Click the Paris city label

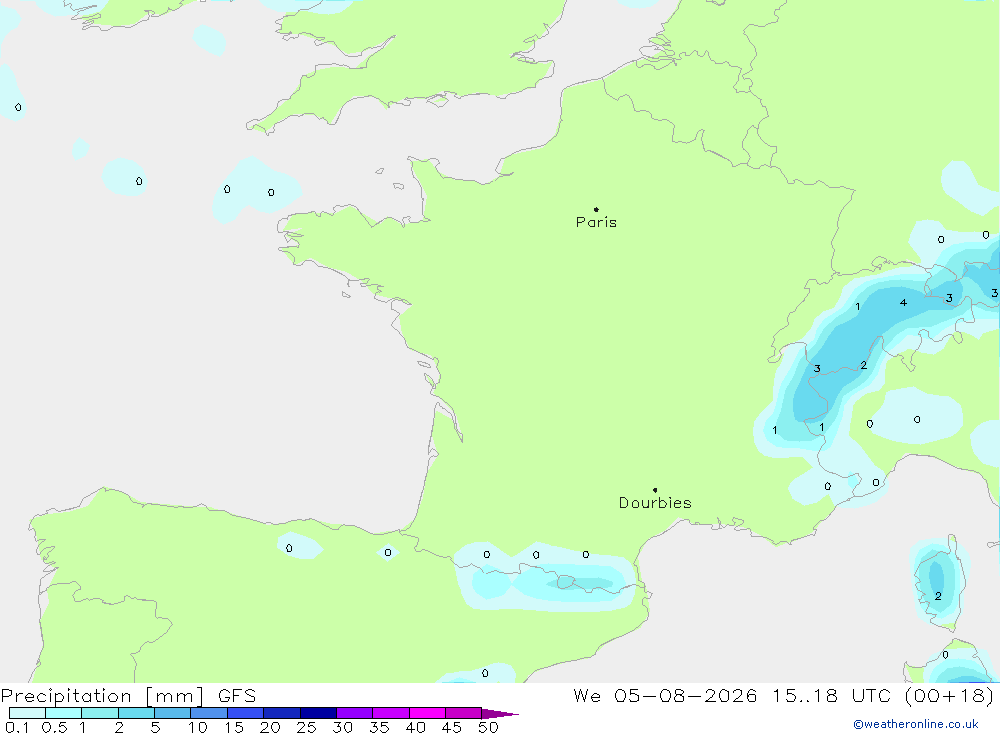coord(596,222)
